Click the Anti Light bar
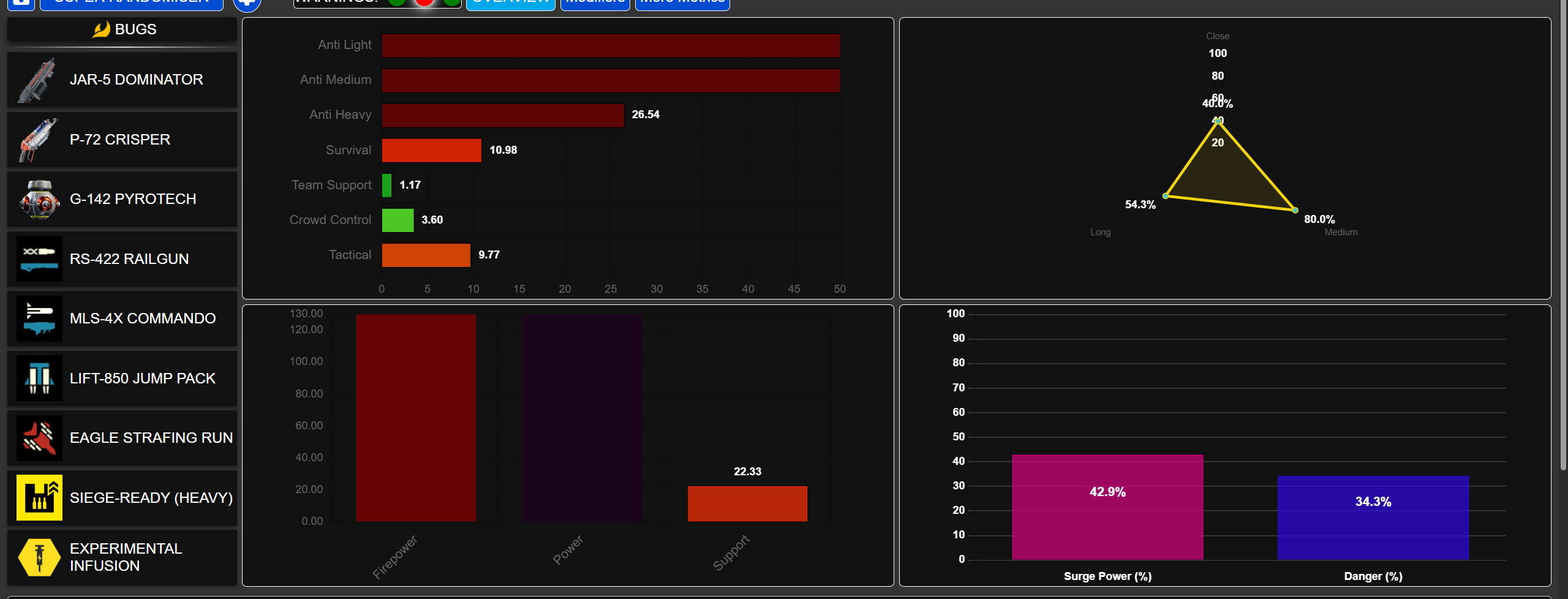 (611, 45)
